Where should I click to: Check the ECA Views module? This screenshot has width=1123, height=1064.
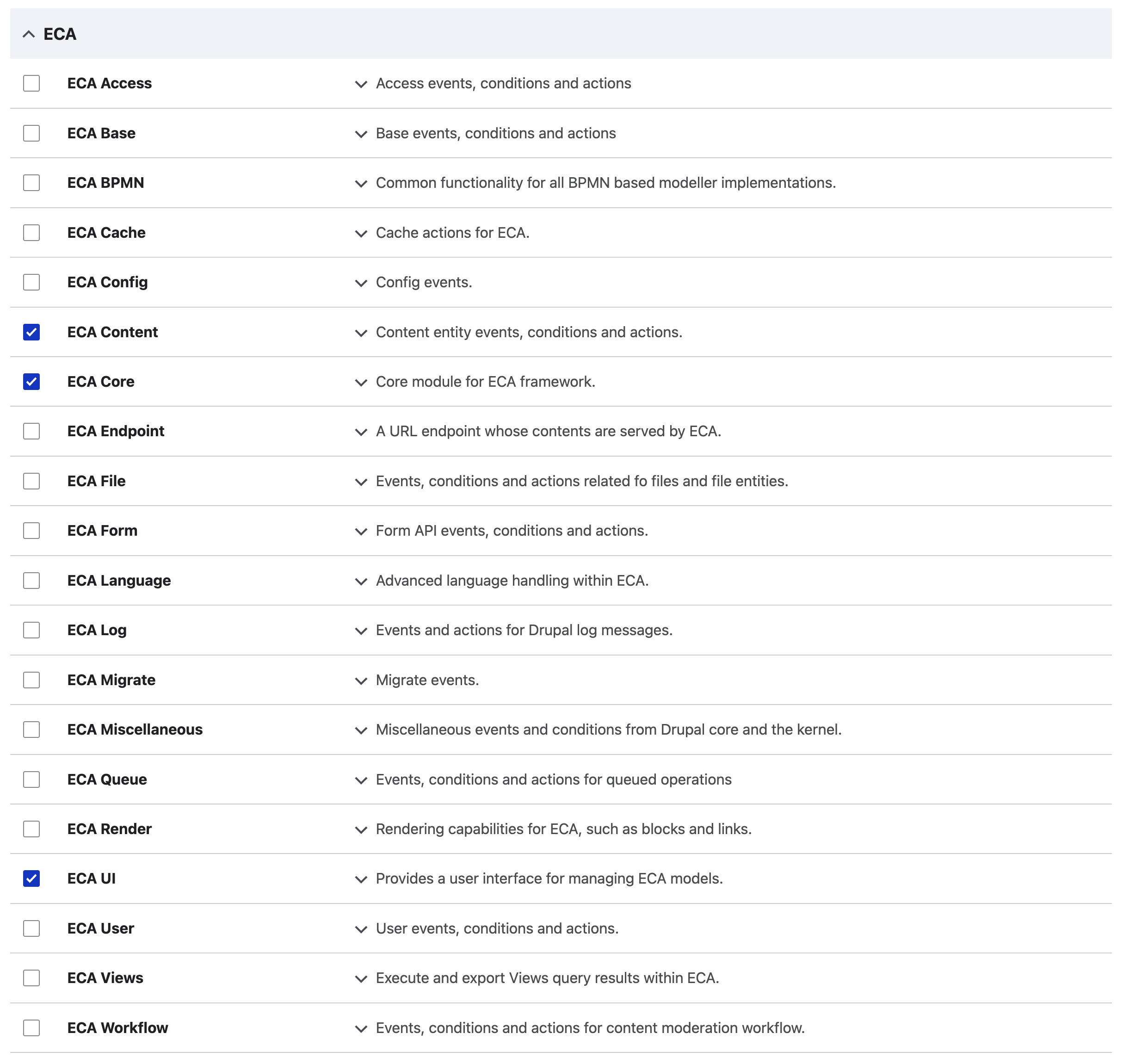click(31, 978)
